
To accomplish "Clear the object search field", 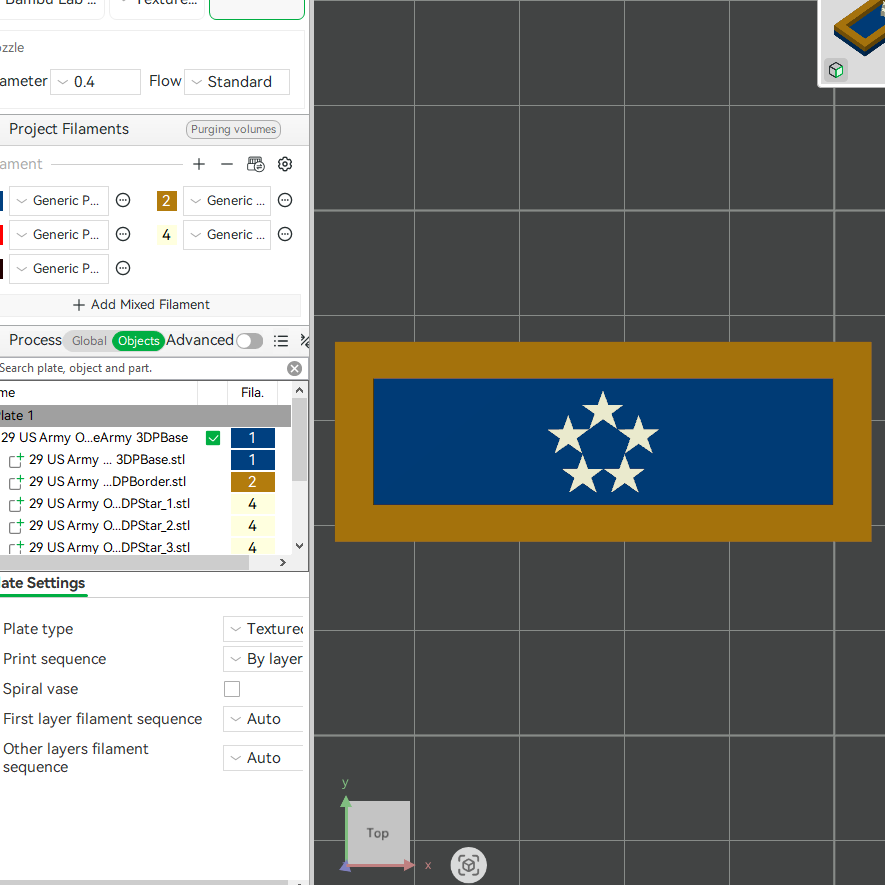I will point(294,369).
